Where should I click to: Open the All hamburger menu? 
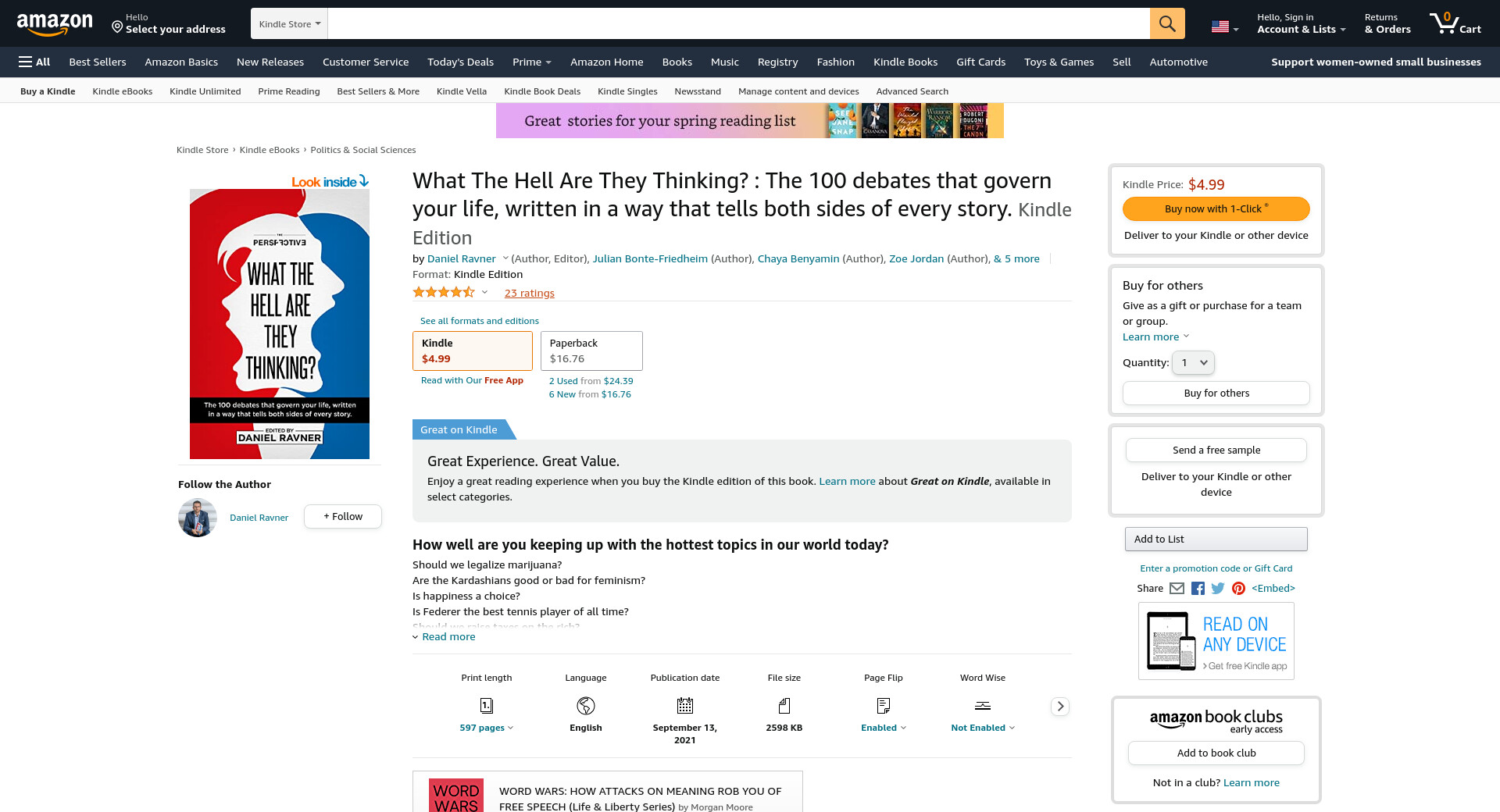pyautogui.click(x=34, y=62)
